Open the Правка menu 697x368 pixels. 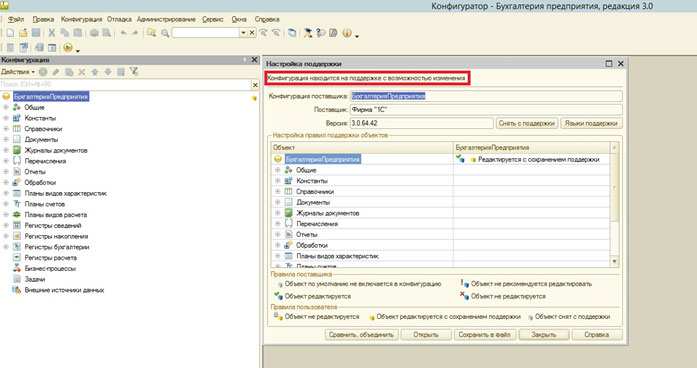(x=43, y=20)
